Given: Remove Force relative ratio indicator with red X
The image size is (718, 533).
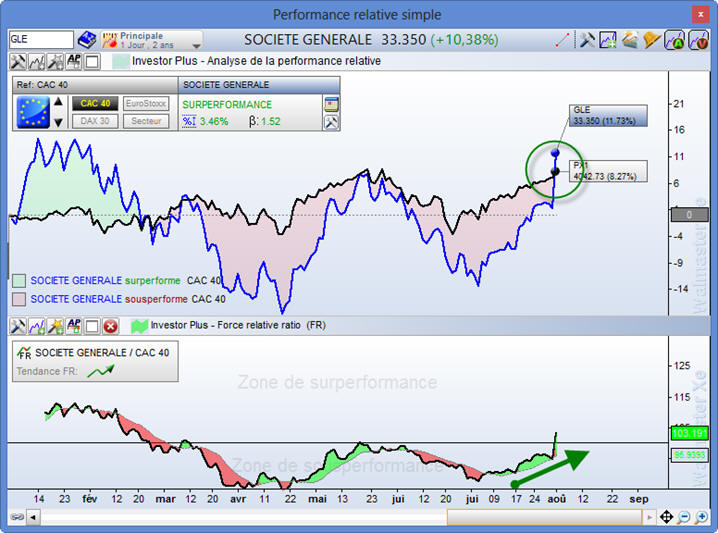Looking at the screenshot, I should 110,326.
